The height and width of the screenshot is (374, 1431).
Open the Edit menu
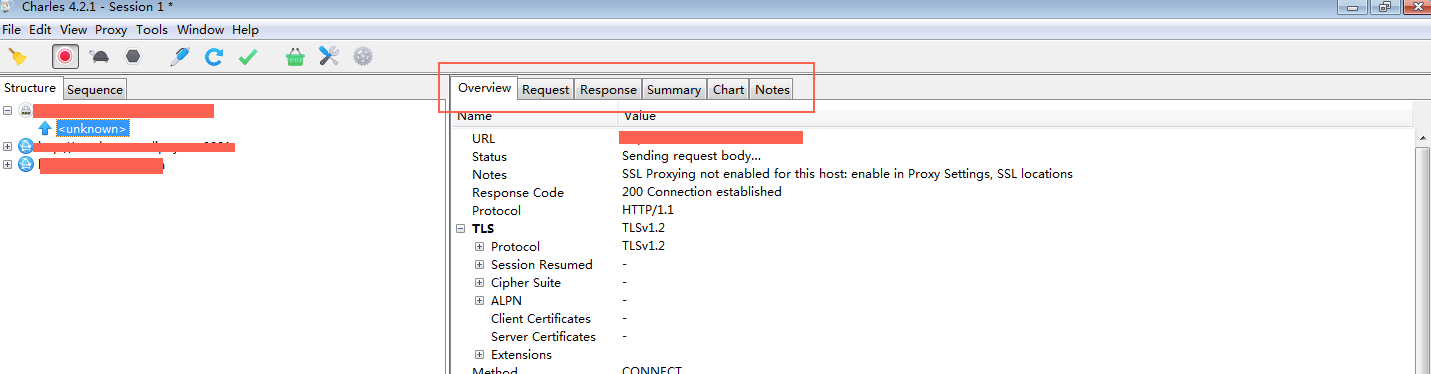point(40,30)
